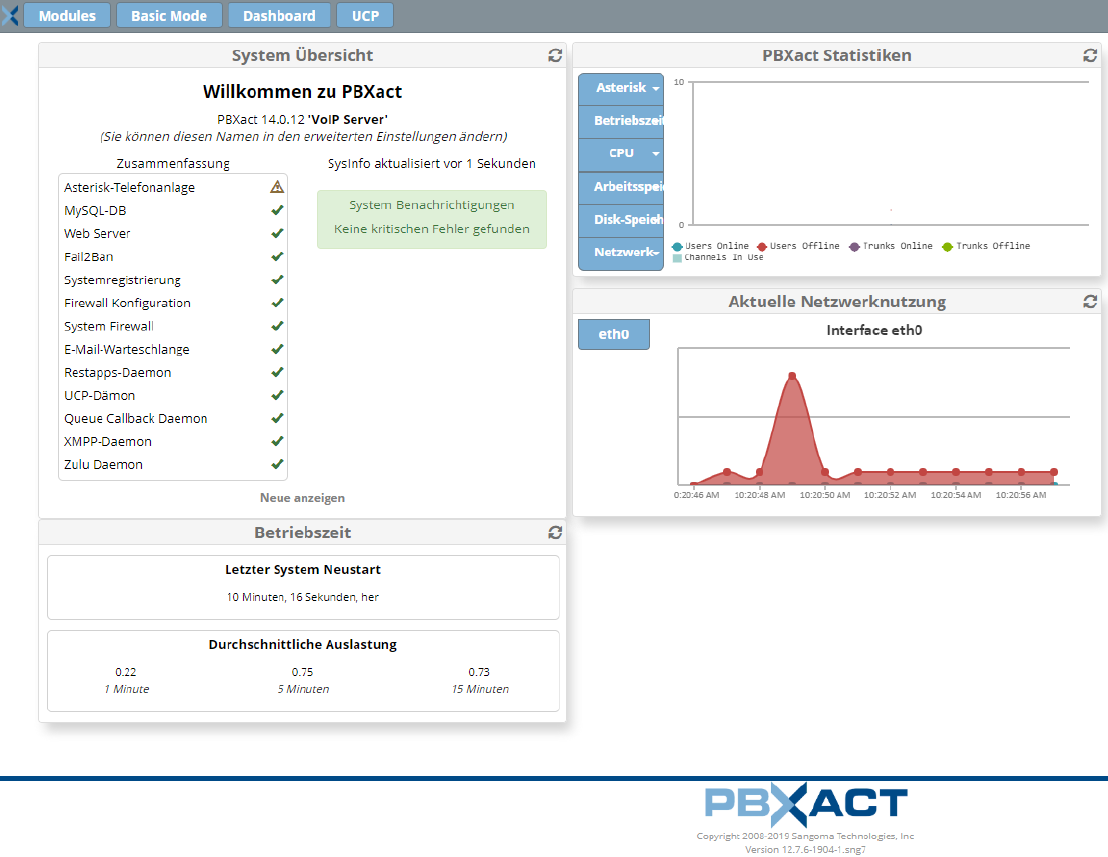1108x857 pixels.
Task: Click the Trunks Offline green legend swatch
Action: point(948,246)
